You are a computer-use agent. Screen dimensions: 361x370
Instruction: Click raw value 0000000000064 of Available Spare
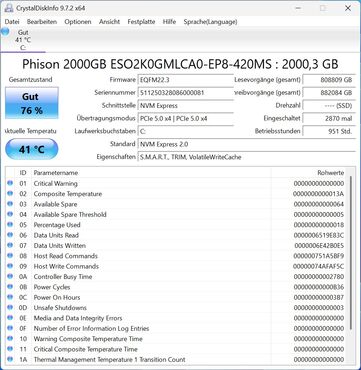[x=319, y=204]
